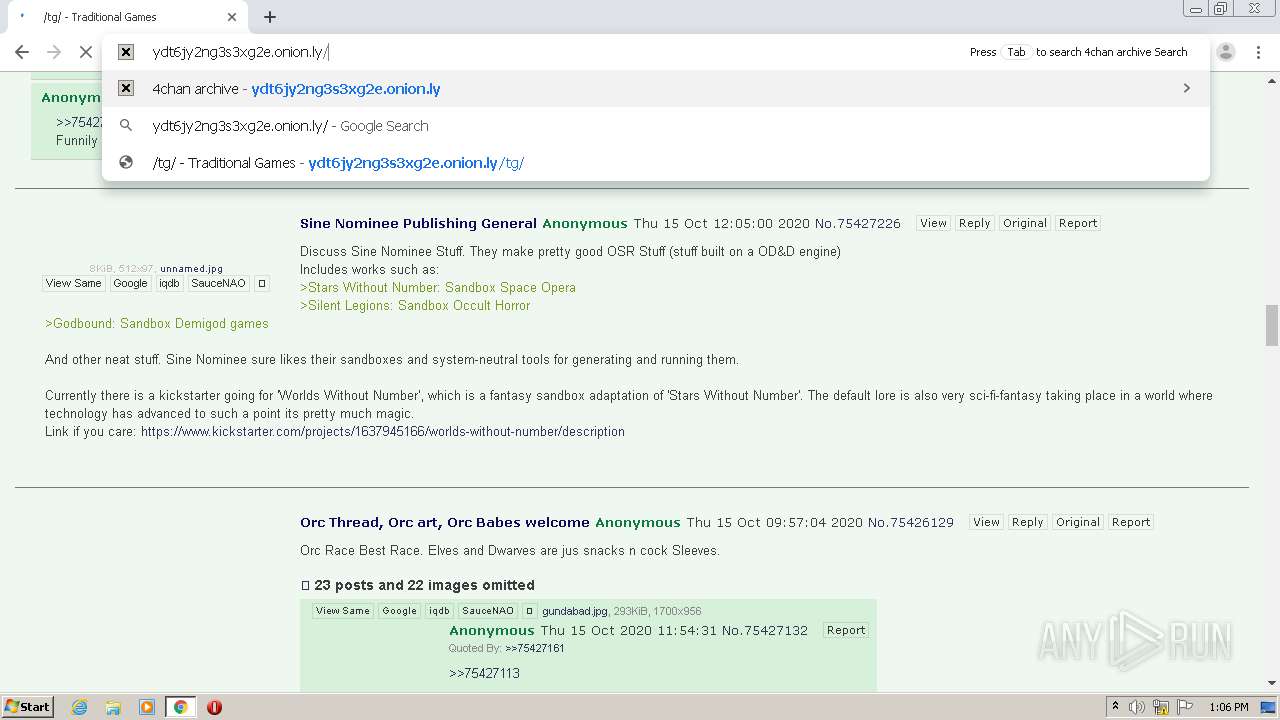Click View Same for gundabad.jpg
Image resolution: width=1280 pixels, height=720 pixels.
tap(343, 611)
